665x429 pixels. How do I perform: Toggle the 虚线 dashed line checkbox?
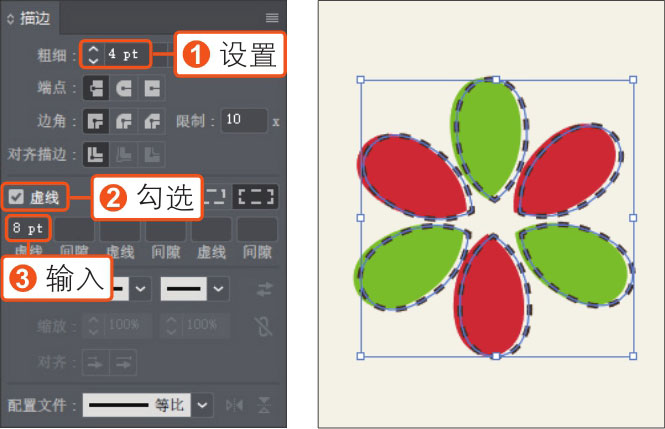[16, 197]
